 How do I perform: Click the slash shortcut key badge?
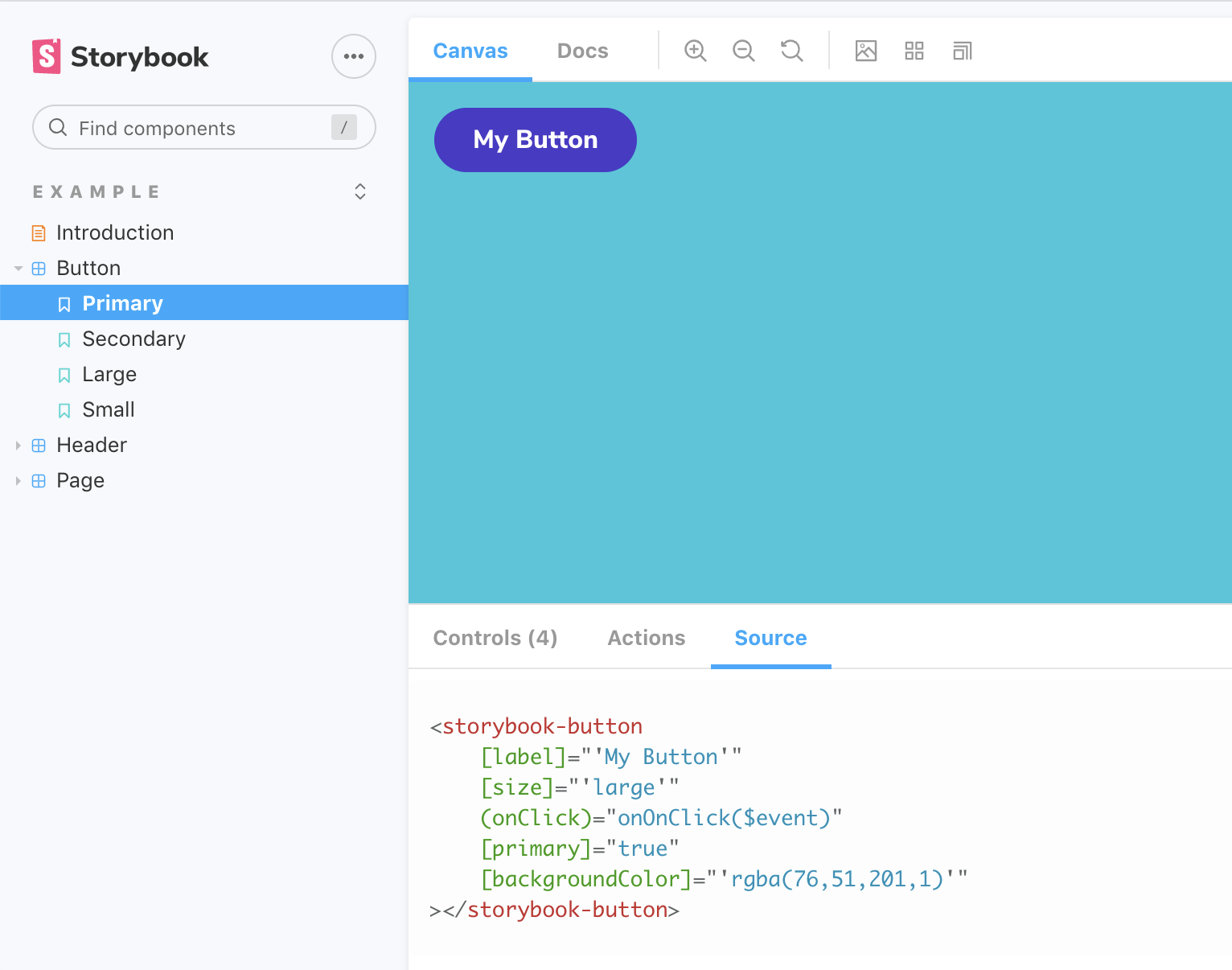344,127
